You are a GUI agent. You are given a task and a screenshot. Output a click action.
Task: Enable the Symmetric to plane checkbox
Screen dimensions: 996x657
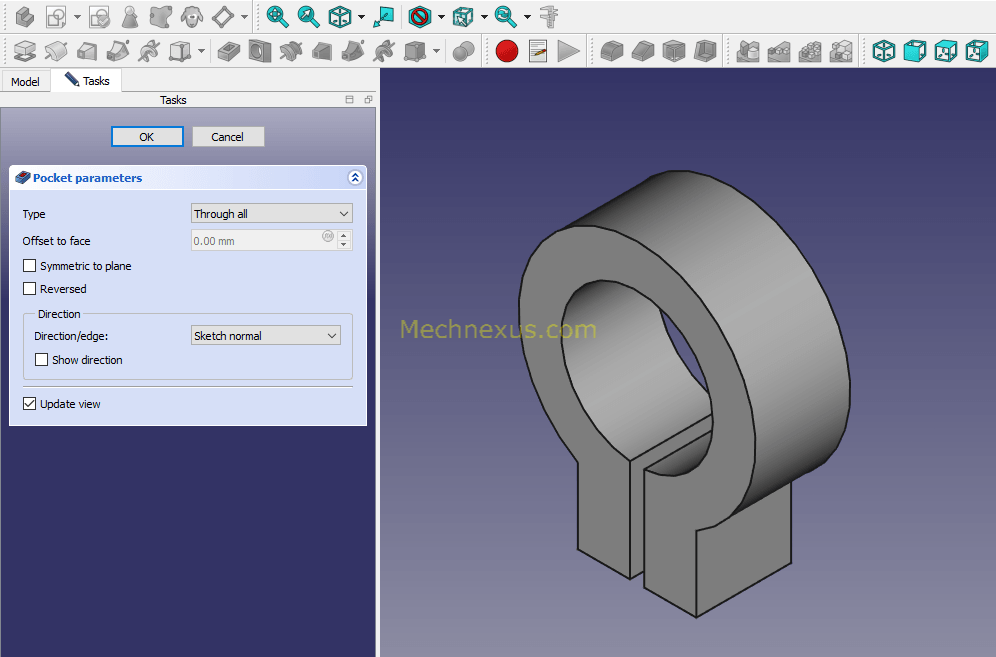point(30,266)
